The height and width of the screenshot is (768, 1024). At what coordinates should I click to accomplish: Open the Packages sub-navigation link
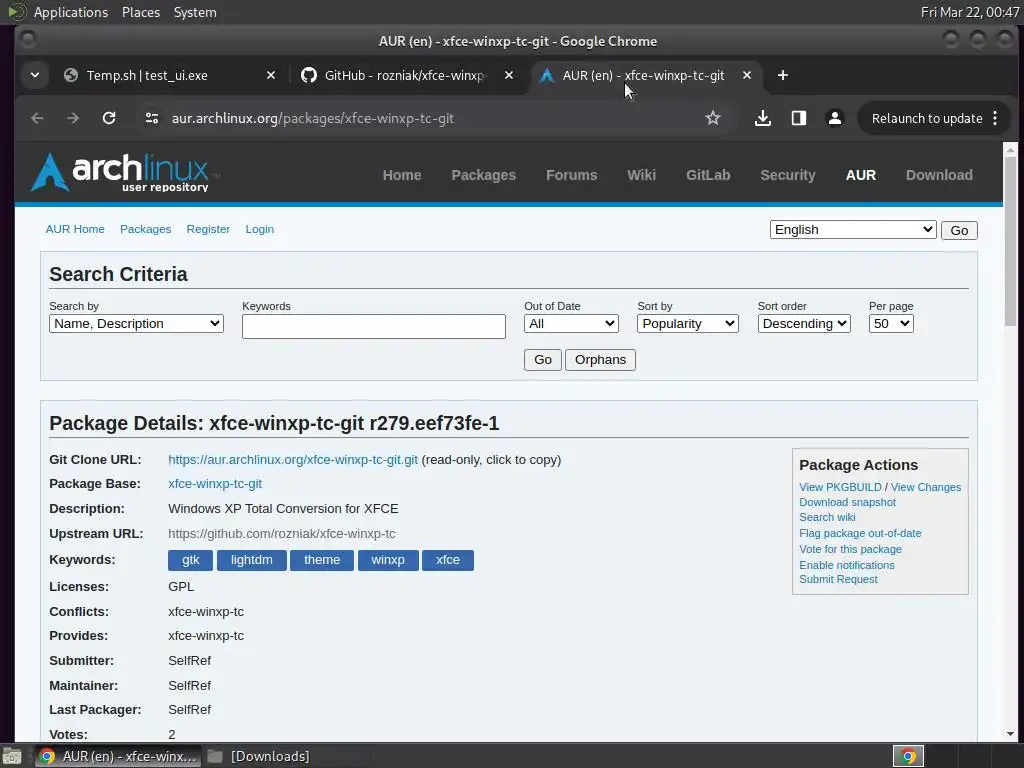click(x=146, y=229)
